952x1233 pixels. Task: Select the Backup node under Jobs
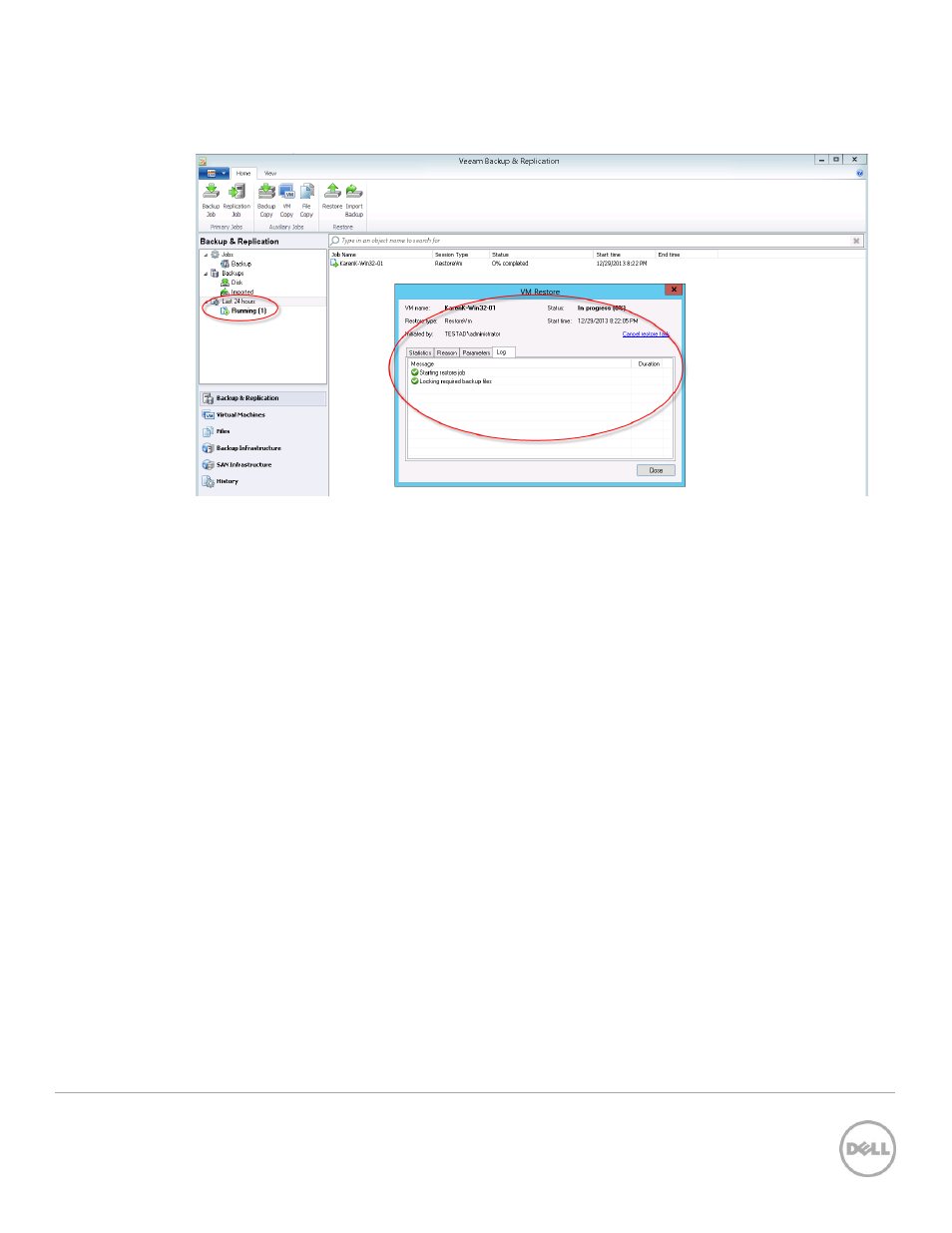[x=237, y=264]
